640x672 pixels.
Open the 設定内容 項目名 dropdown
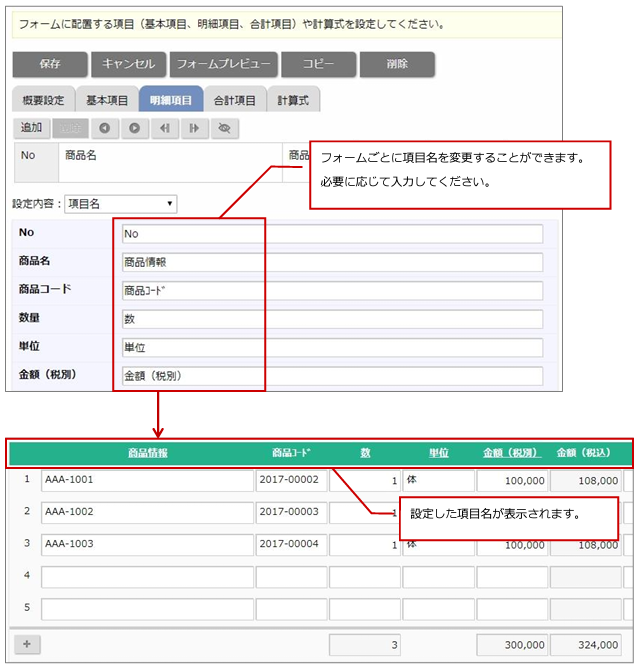pyautogui.click(x=120, y=204)
